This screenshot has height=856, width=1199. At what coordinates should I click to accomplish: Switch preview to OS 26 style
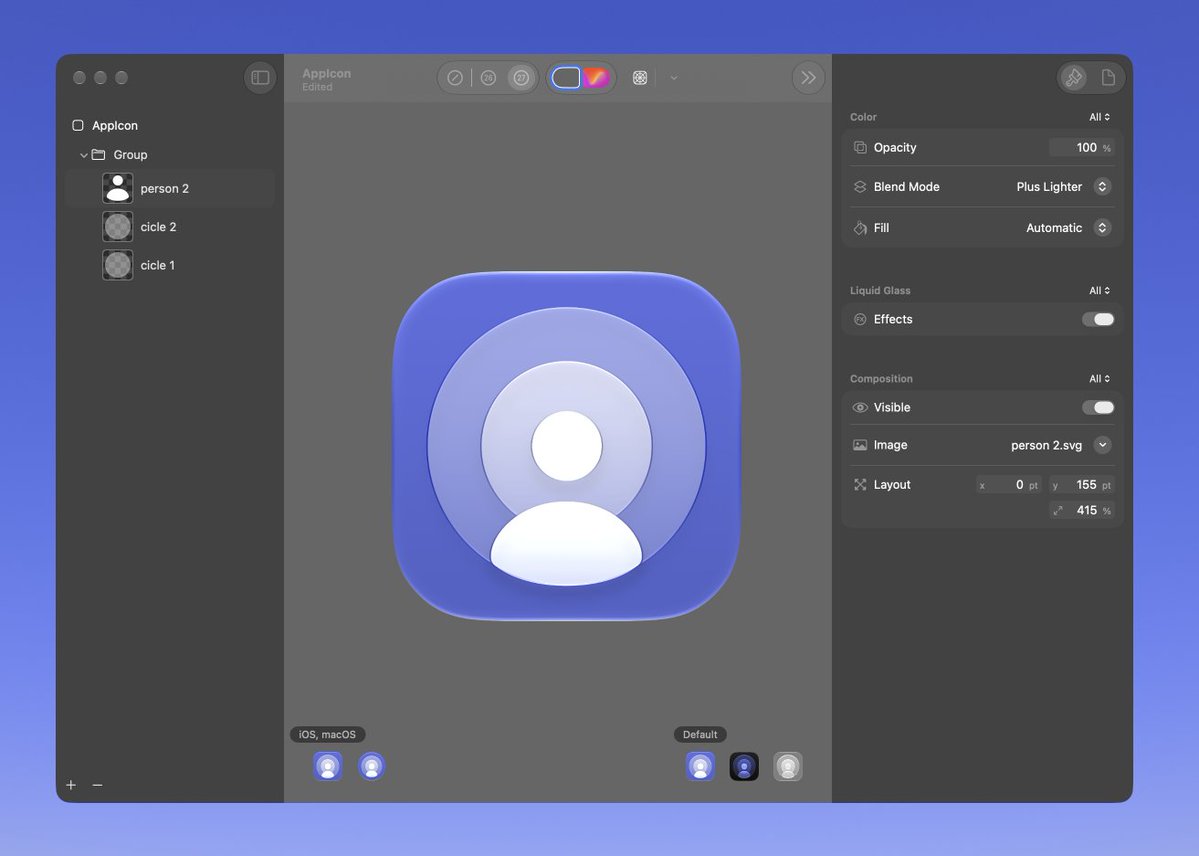[x=489, y=78]
